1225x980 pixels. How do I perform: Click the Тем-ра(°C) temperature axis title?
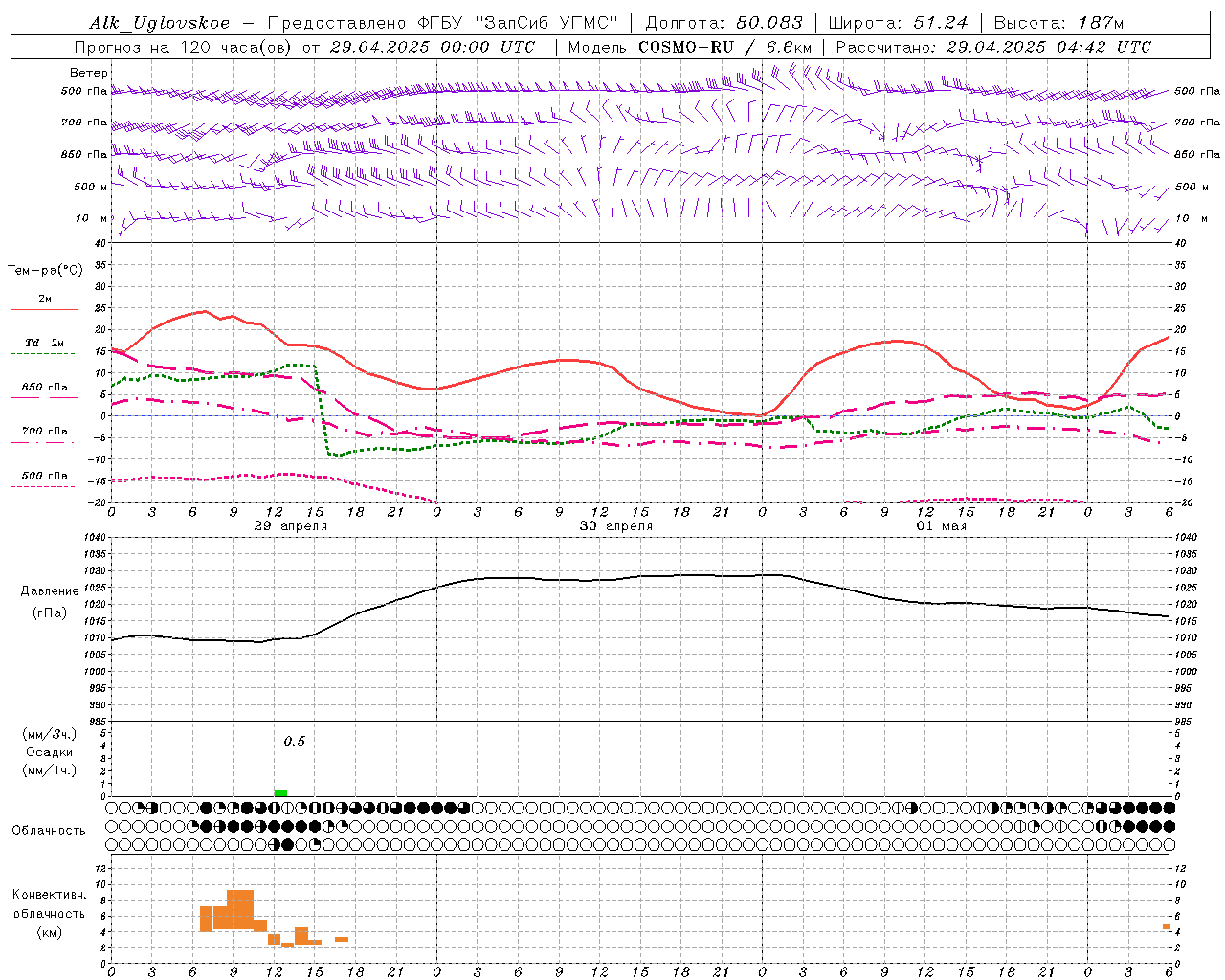45,271
